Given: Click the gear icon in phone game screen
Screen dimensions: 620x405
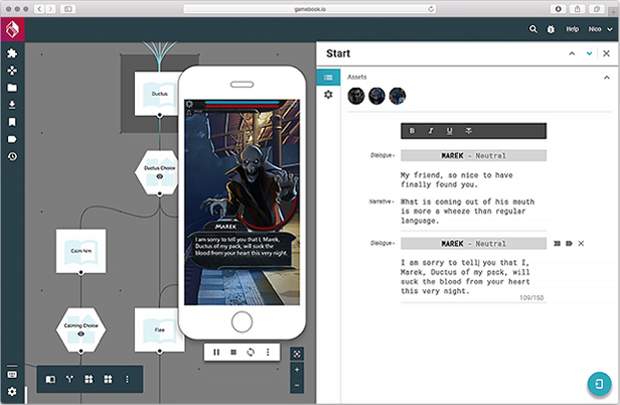Looking at the screenshot, I should tap(189, 104).
